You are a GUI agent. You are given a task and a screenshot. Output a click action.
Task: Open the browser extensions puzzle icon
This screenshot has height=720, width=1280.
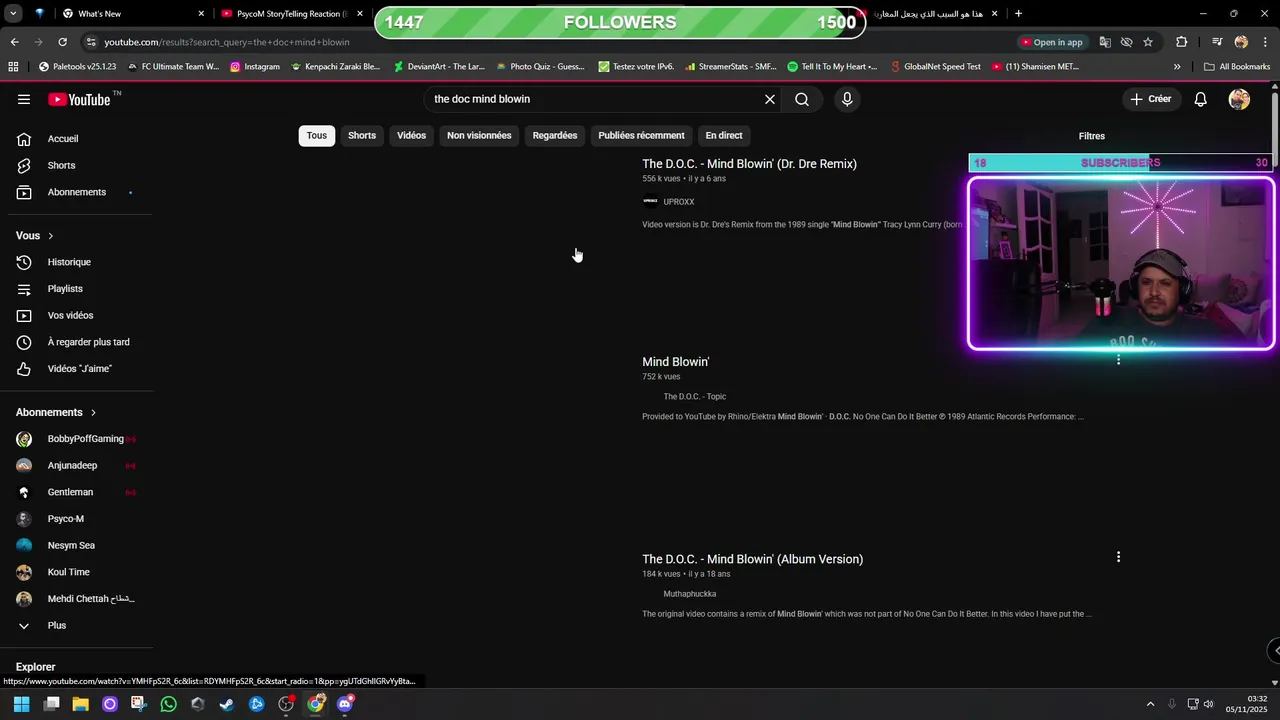pyautogui.click(x=1182, y=42)
